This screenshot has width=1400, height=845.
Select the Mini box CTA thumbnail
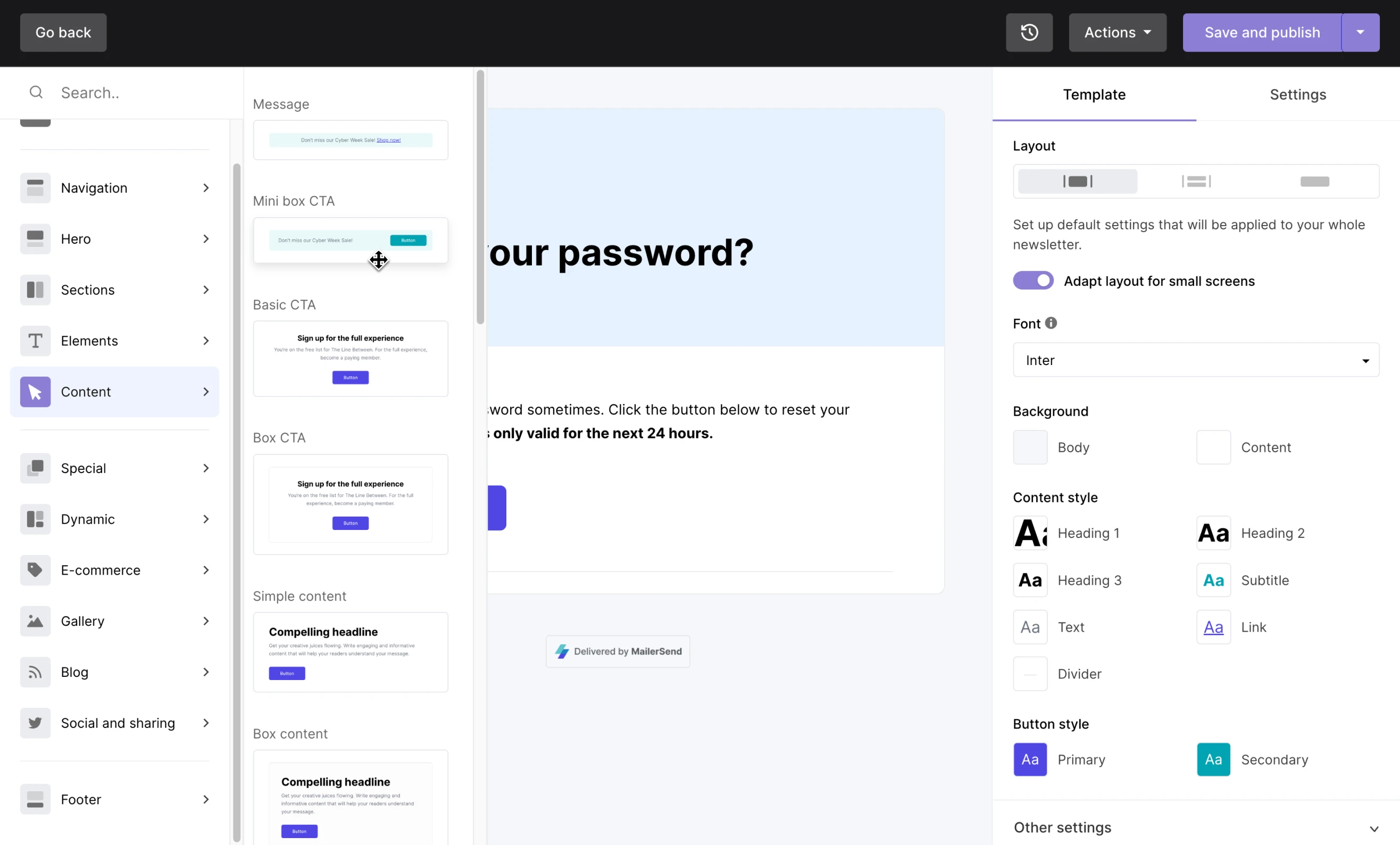tap(351, 241)
